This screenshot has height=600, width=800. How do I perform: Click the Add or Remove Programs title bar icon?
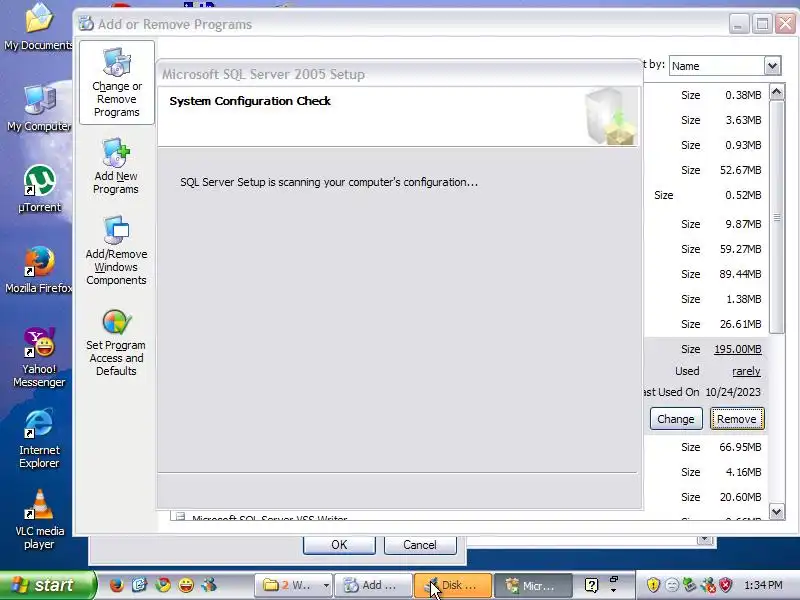pos(86,24)
